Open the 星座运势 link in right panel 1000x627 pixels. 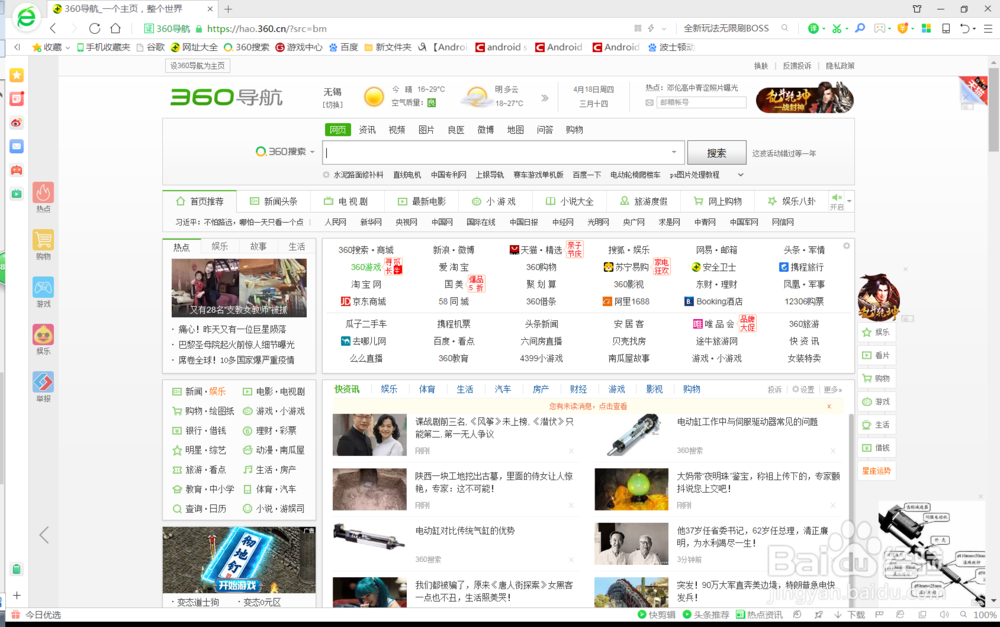pyautogui.click(x=876, y=471)
